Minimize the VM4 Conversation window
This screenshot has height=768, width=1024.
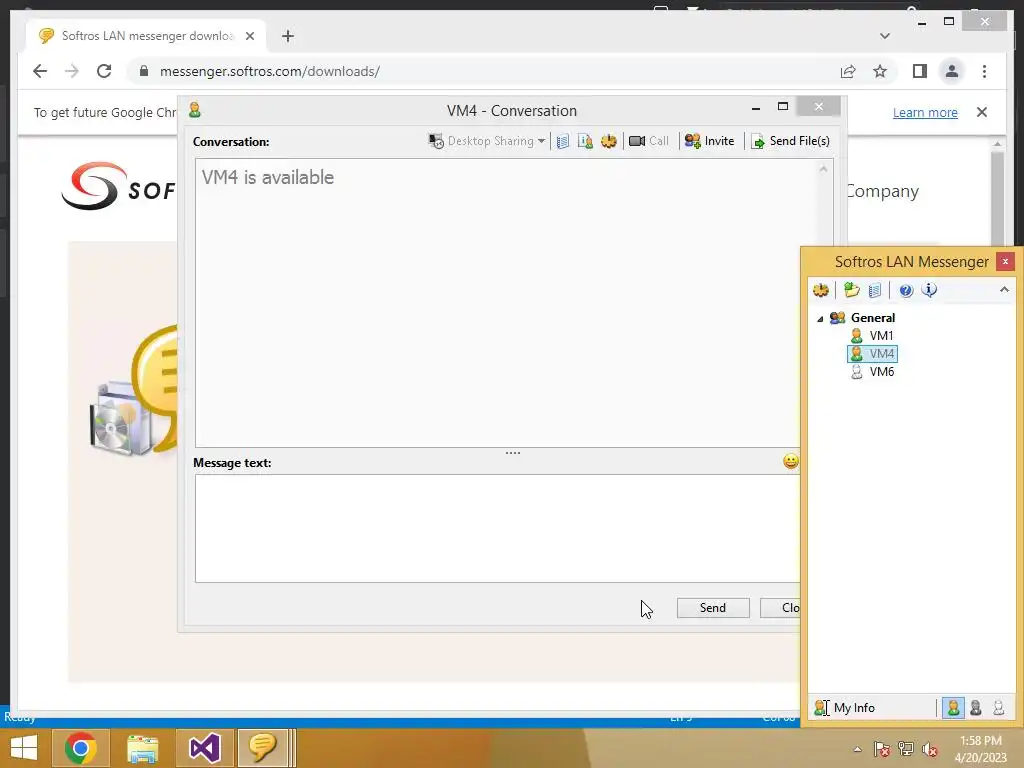(756, 107)
